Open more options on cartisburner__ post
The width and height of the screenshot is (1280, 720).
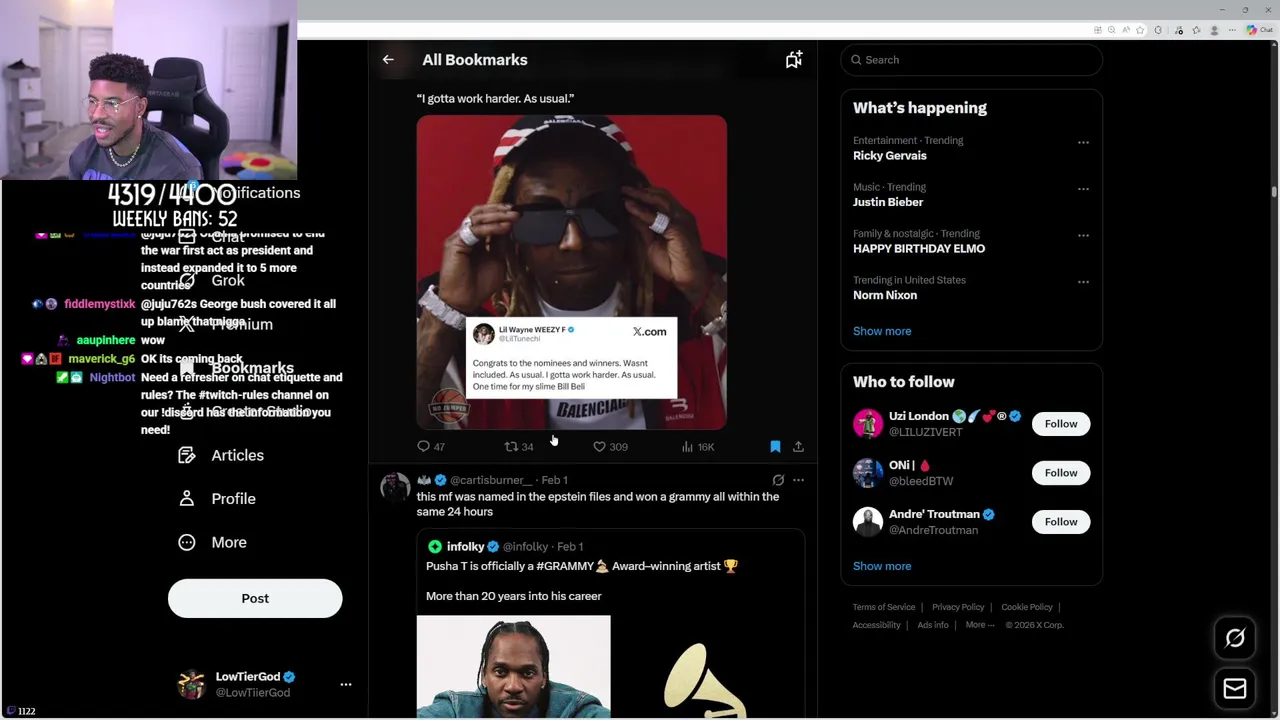click(x=798, y=480)
